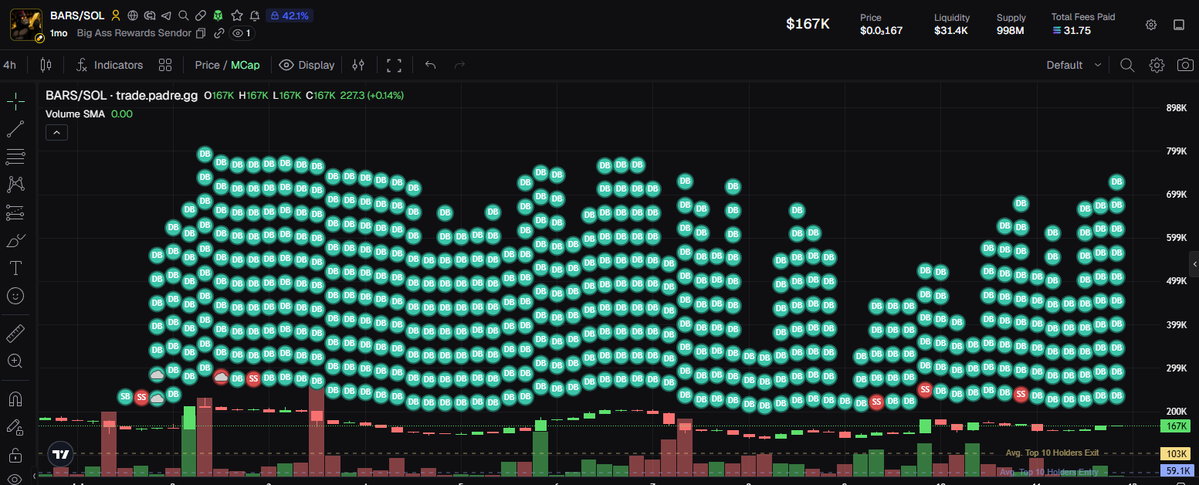Take a chart snapshot with camera
1199x485 pixels.
1185,65
